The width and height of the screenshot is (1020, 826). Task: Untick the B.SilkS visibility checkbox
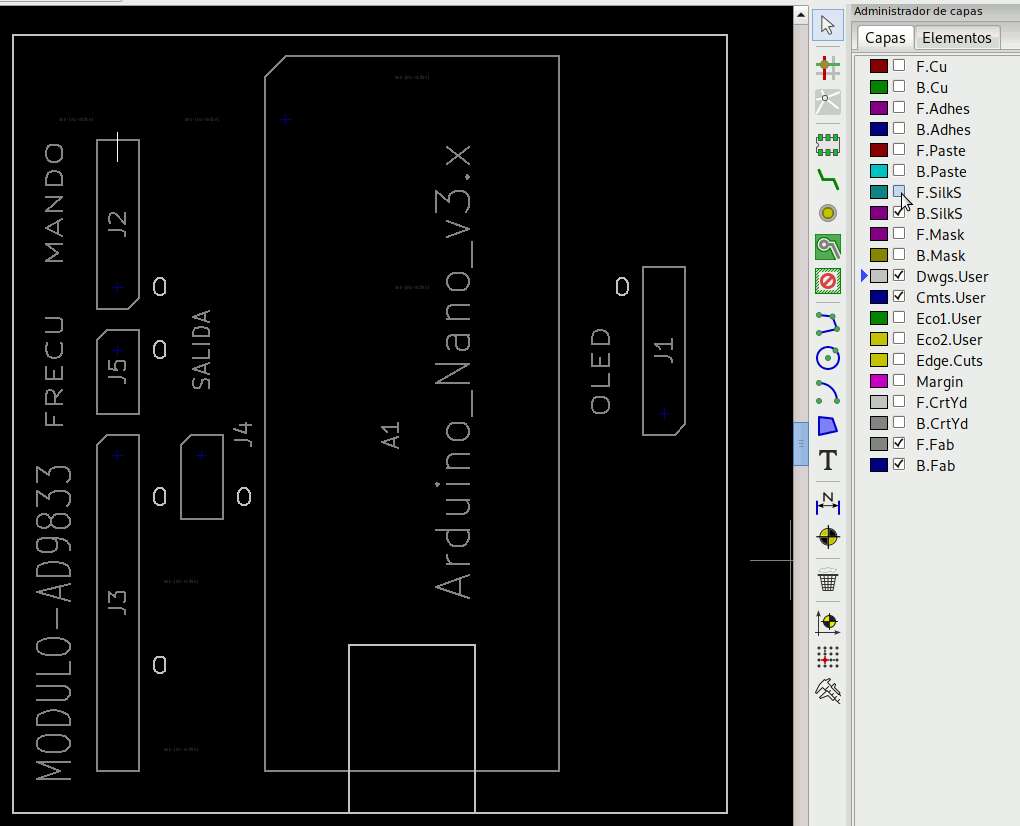pyautogui.click(x=899, y=213)
